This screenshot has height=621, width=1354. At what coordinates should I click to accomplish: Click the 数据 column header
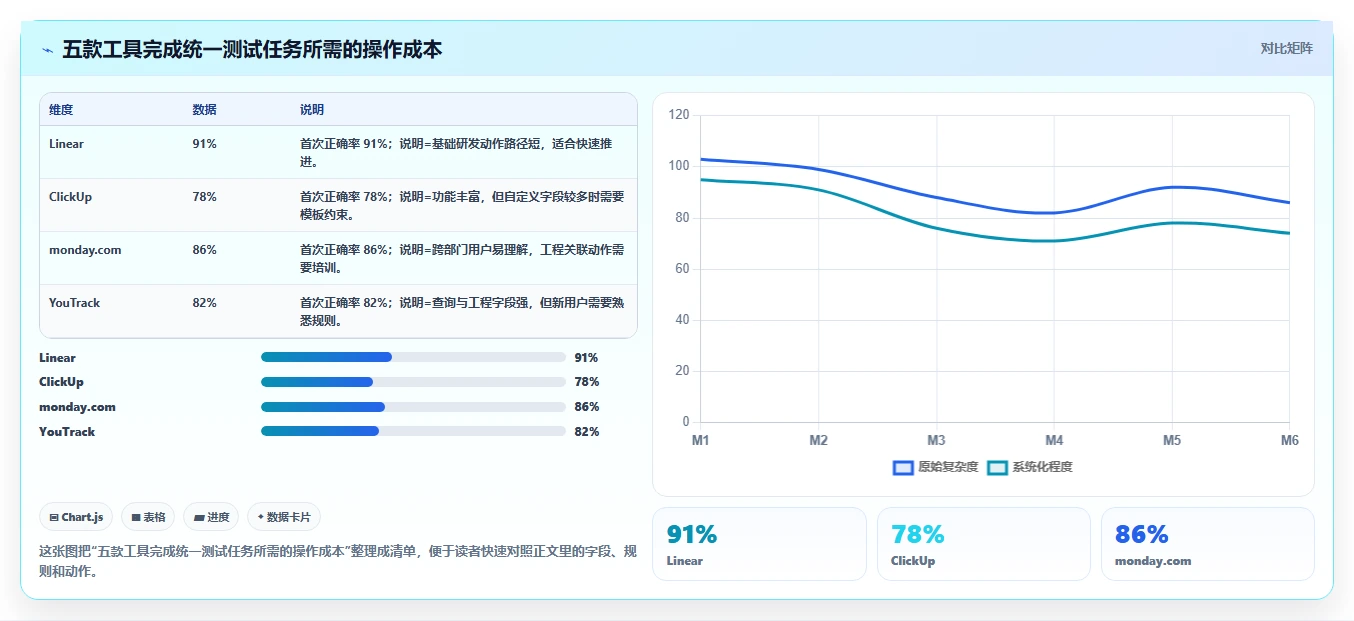[204, 110]
